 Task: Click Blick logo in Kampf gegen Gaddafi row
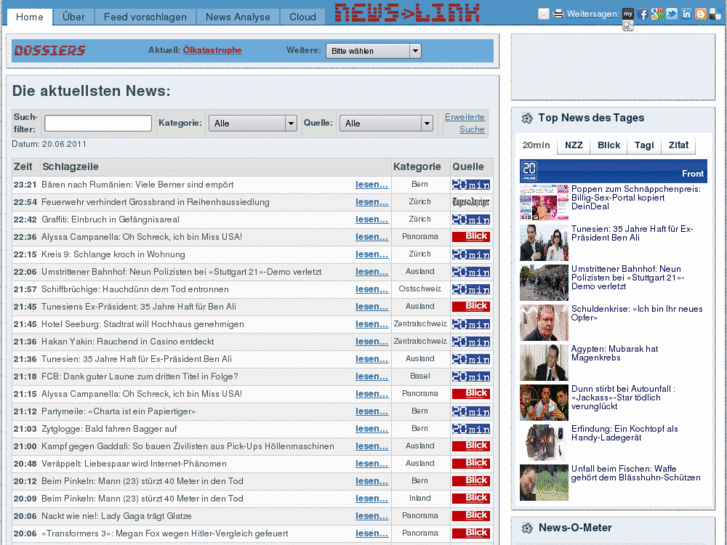[x=471, y=446]
